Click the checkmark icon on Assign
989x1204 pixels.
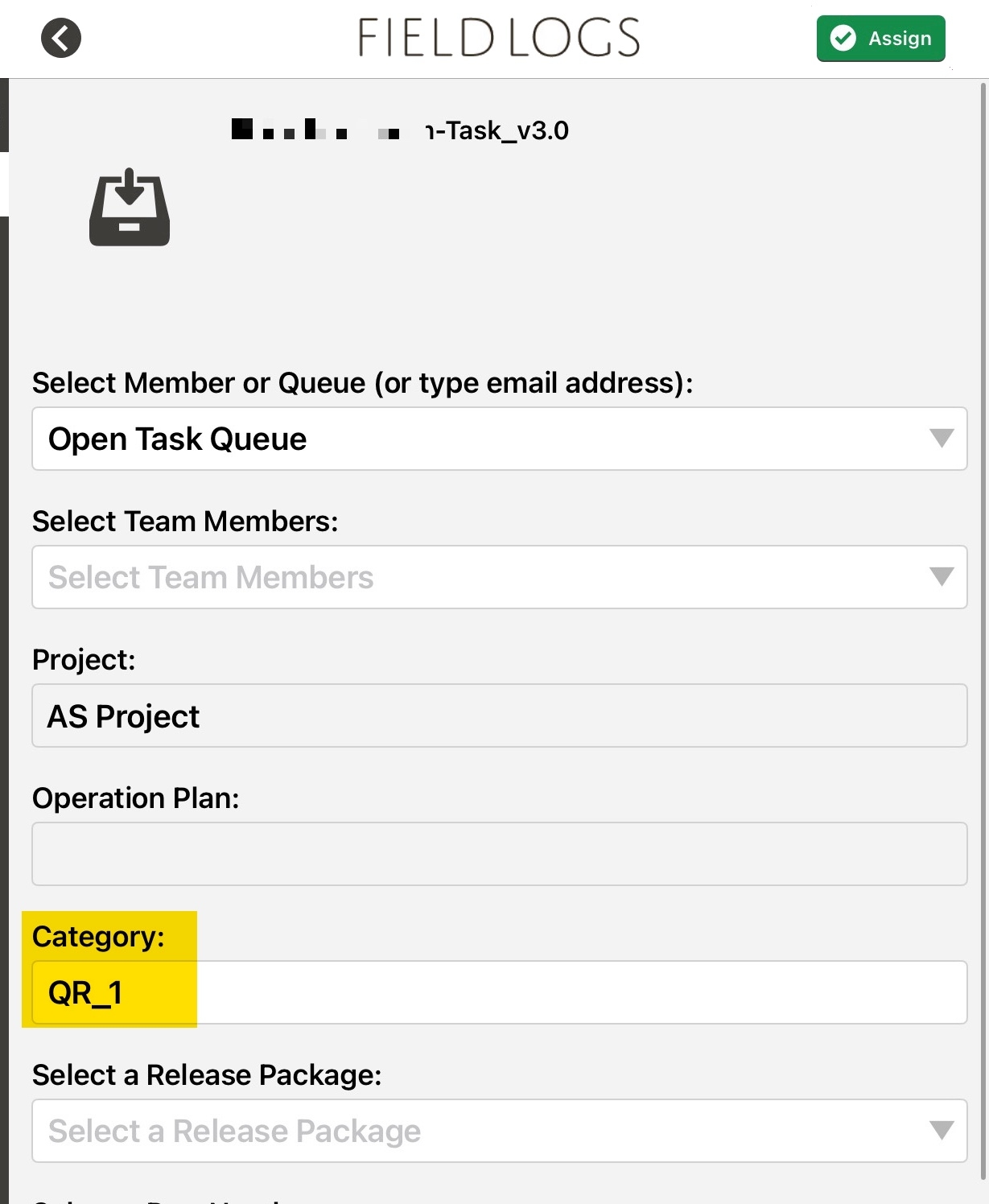point(843,38)
